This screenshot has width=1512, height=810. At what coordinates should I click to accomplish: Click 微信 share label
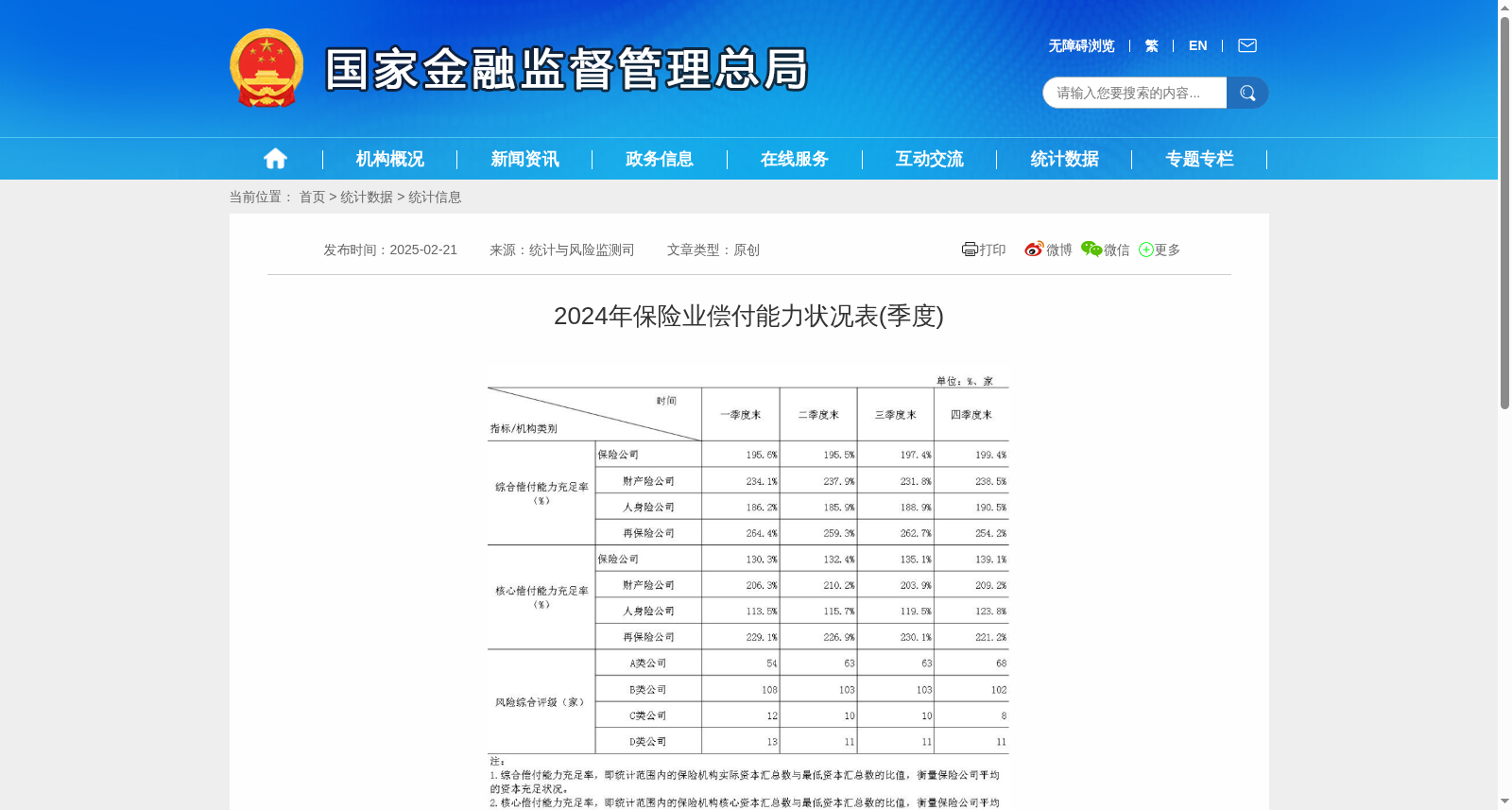tap(1117, 250)
